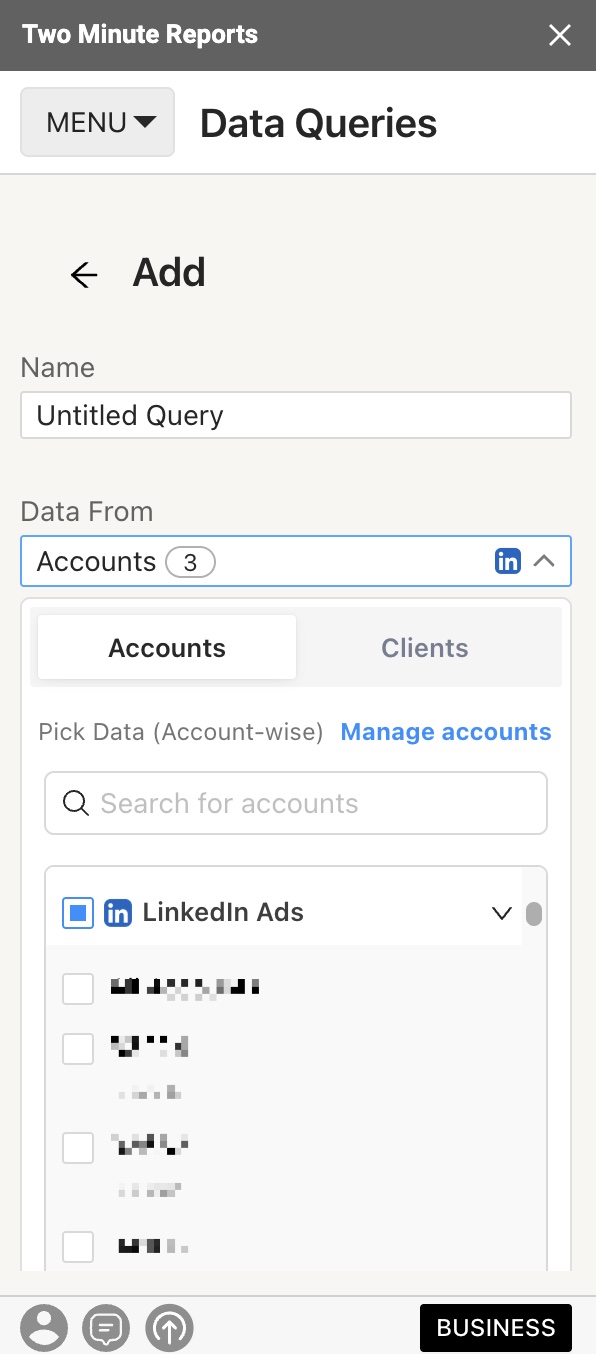Open the Manage accounts link
This screenshot has height=1354, width=596.
click(x=446, y=732)
